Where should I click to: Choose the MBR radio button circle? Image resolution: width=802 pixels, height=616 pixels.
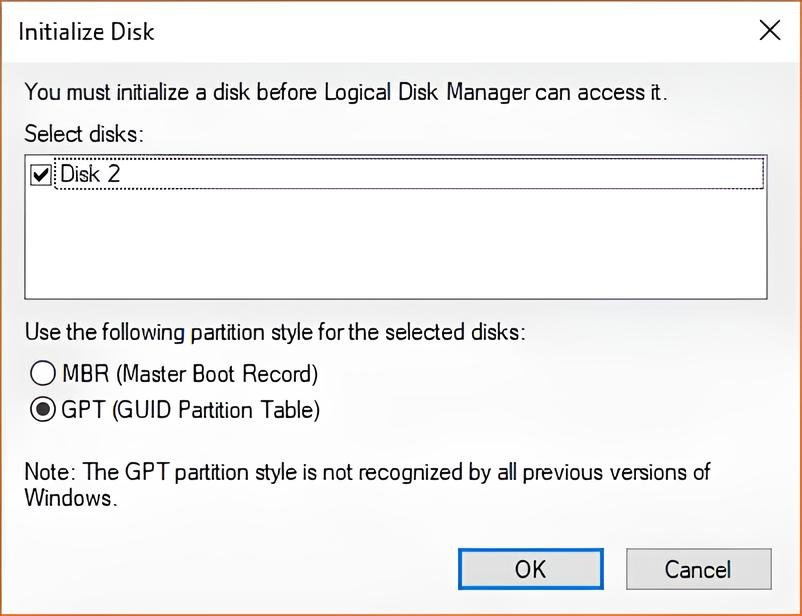[42, 373]
